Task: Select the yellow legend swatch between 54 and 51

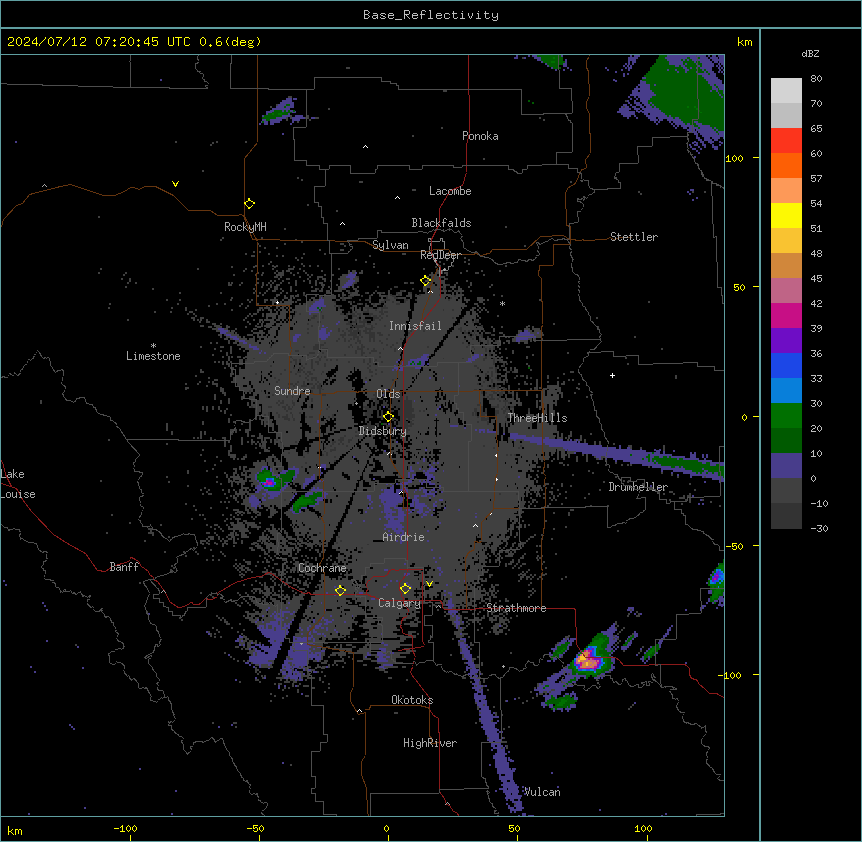Action: tap(786, 215)
